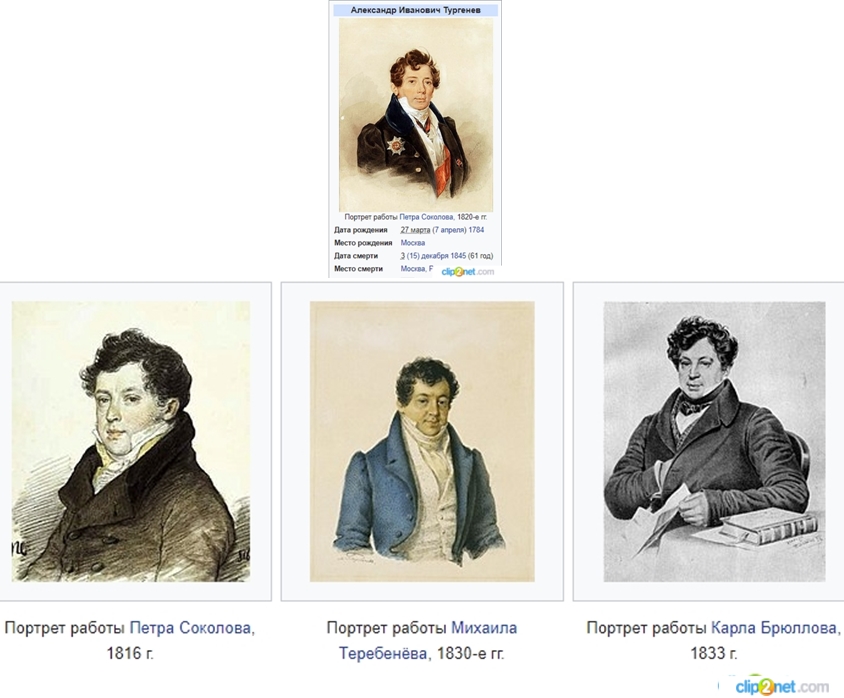Follow the Москва birthplace link
Screen dimensions: 844x698
point(413,243)
